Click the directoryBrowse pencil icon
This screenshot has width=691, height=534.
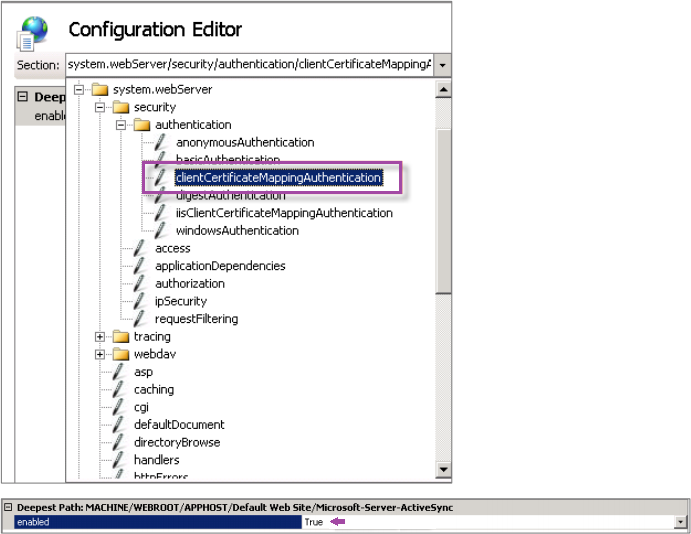(x=118, y=442)
